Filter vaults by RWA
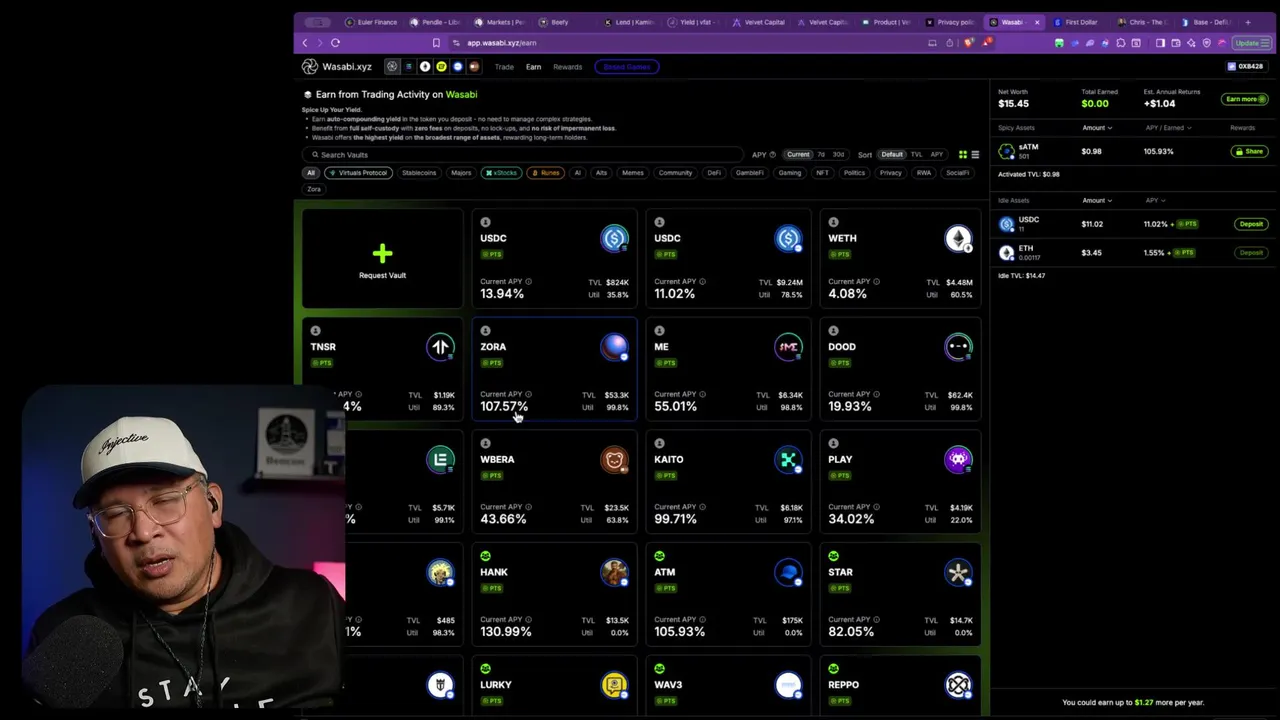The width and height of the screenshot is (1280, 720). click(x=924, y=173)
